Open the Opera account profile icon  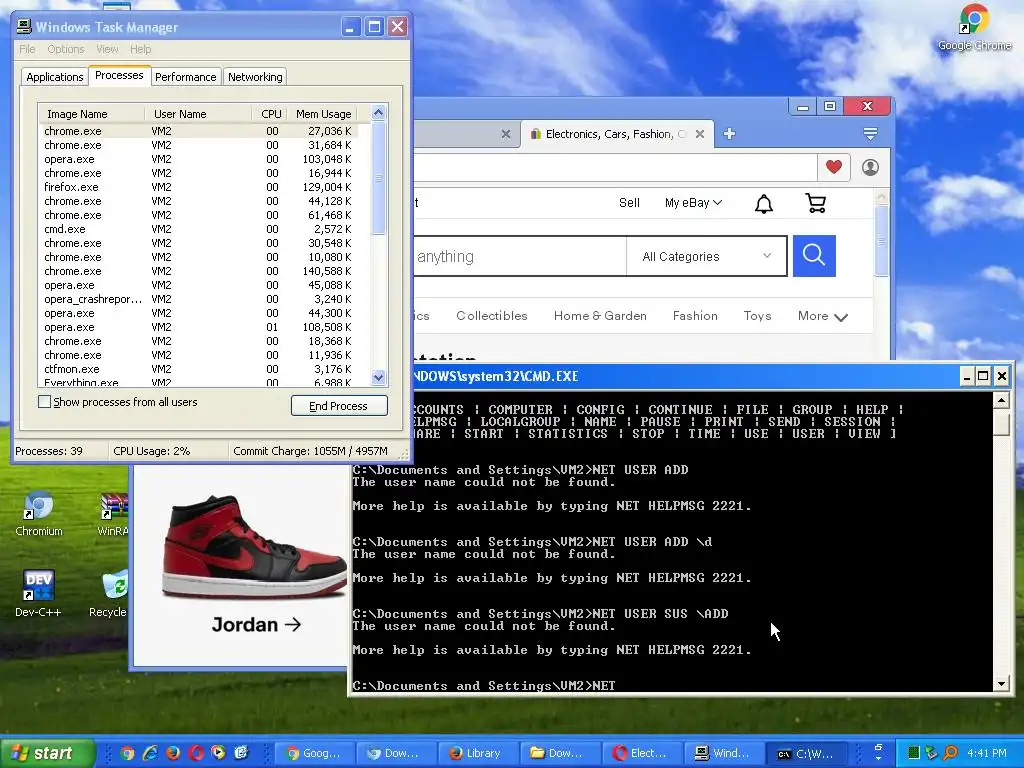point(870,167)
